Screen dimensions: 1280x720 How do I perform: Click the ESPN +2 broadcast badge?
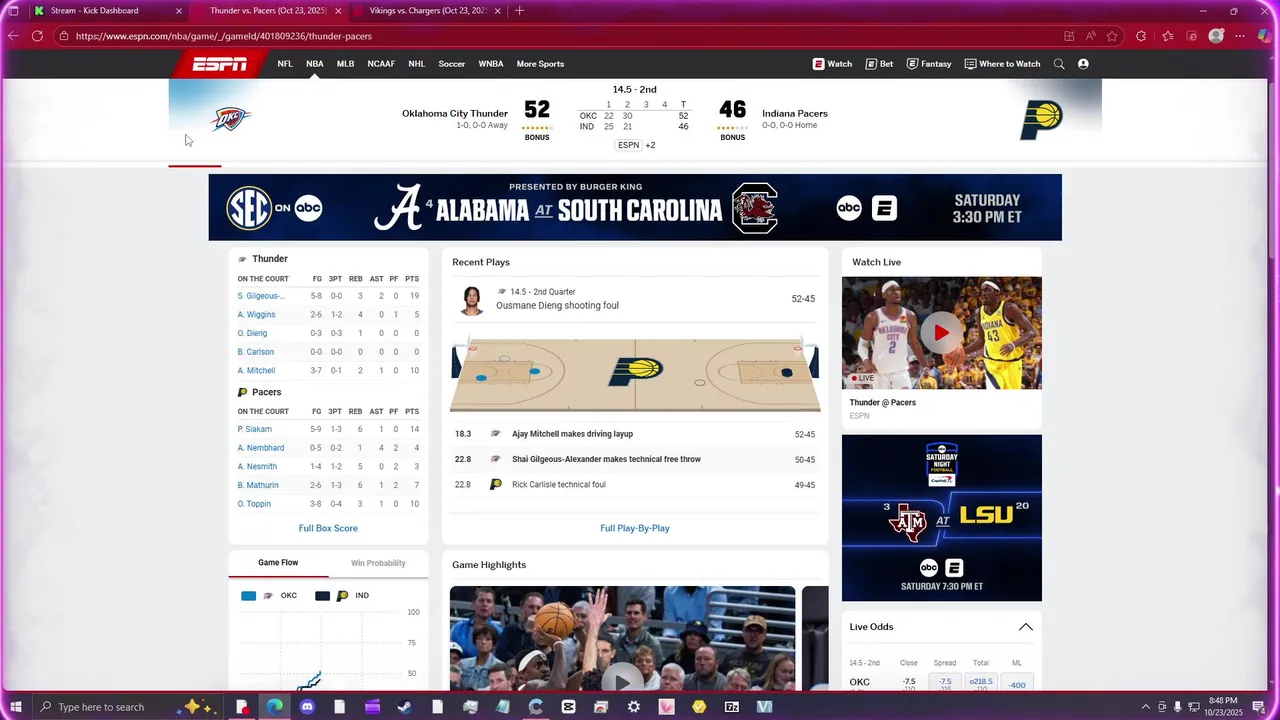(636, 145)
